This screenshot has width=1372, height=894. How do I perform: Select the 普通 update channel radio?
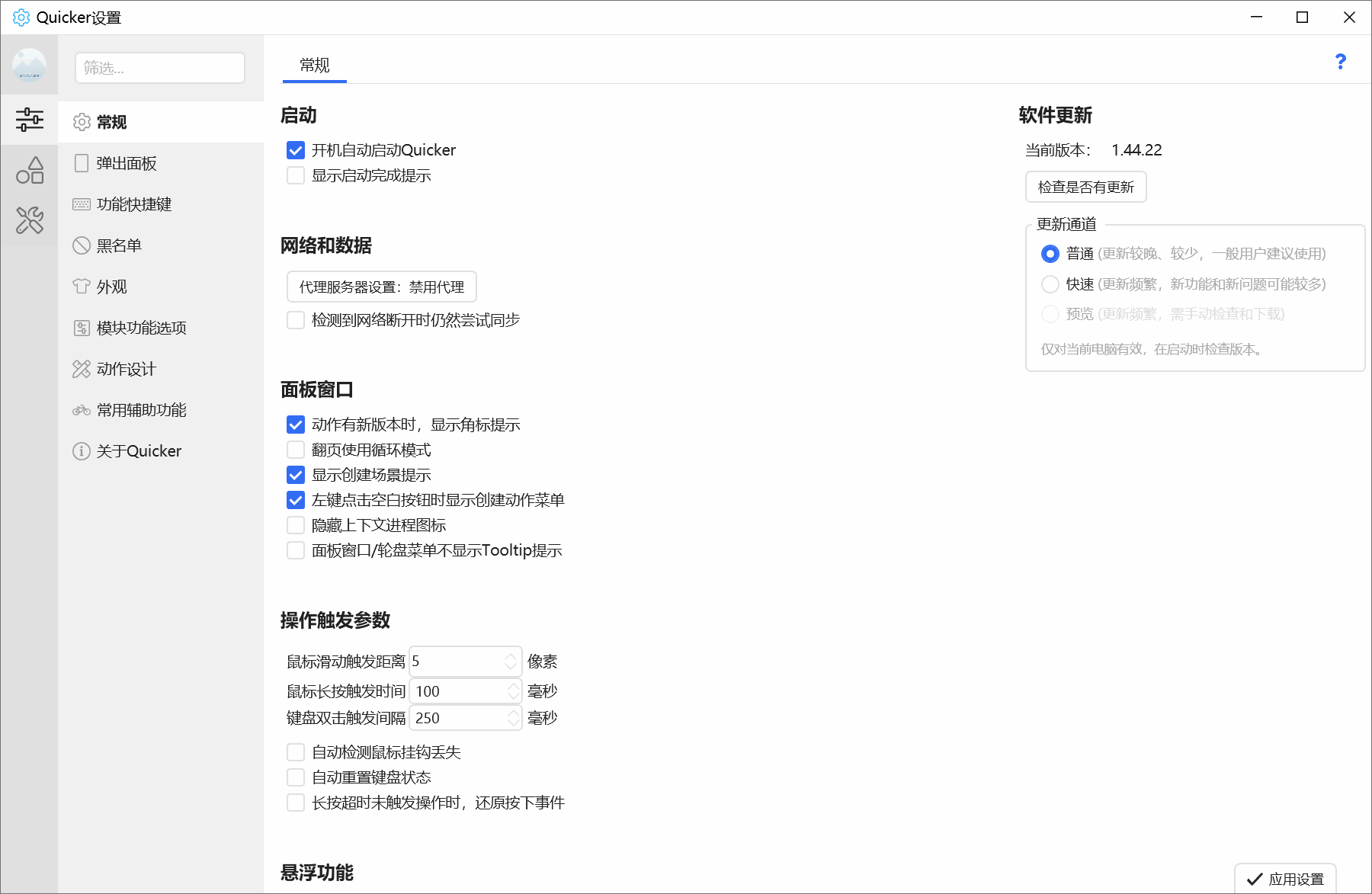click(1050, 254)
